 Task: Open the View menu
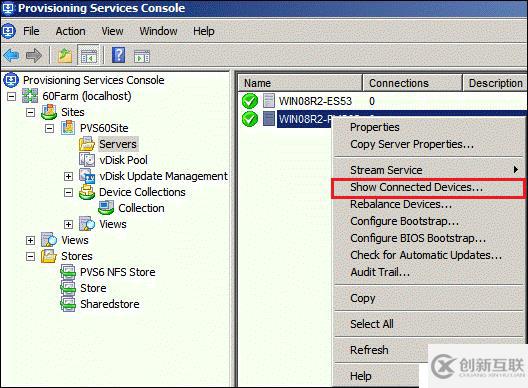(112, 31)
